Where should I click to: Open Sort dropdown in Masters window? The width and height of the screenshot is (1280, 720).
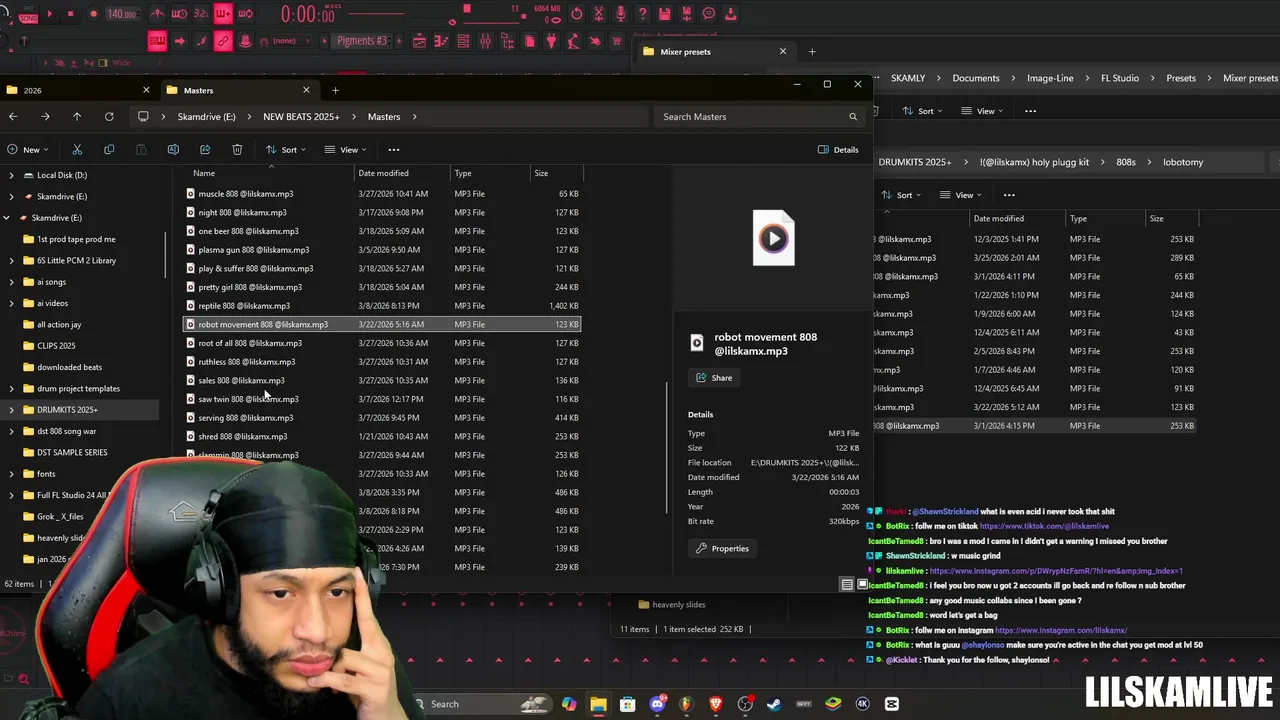point(285,150)
